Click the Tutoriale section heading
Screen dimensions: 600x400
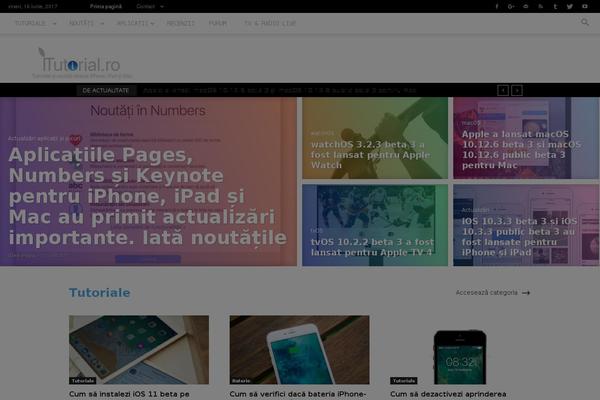(x=99, y=293)
